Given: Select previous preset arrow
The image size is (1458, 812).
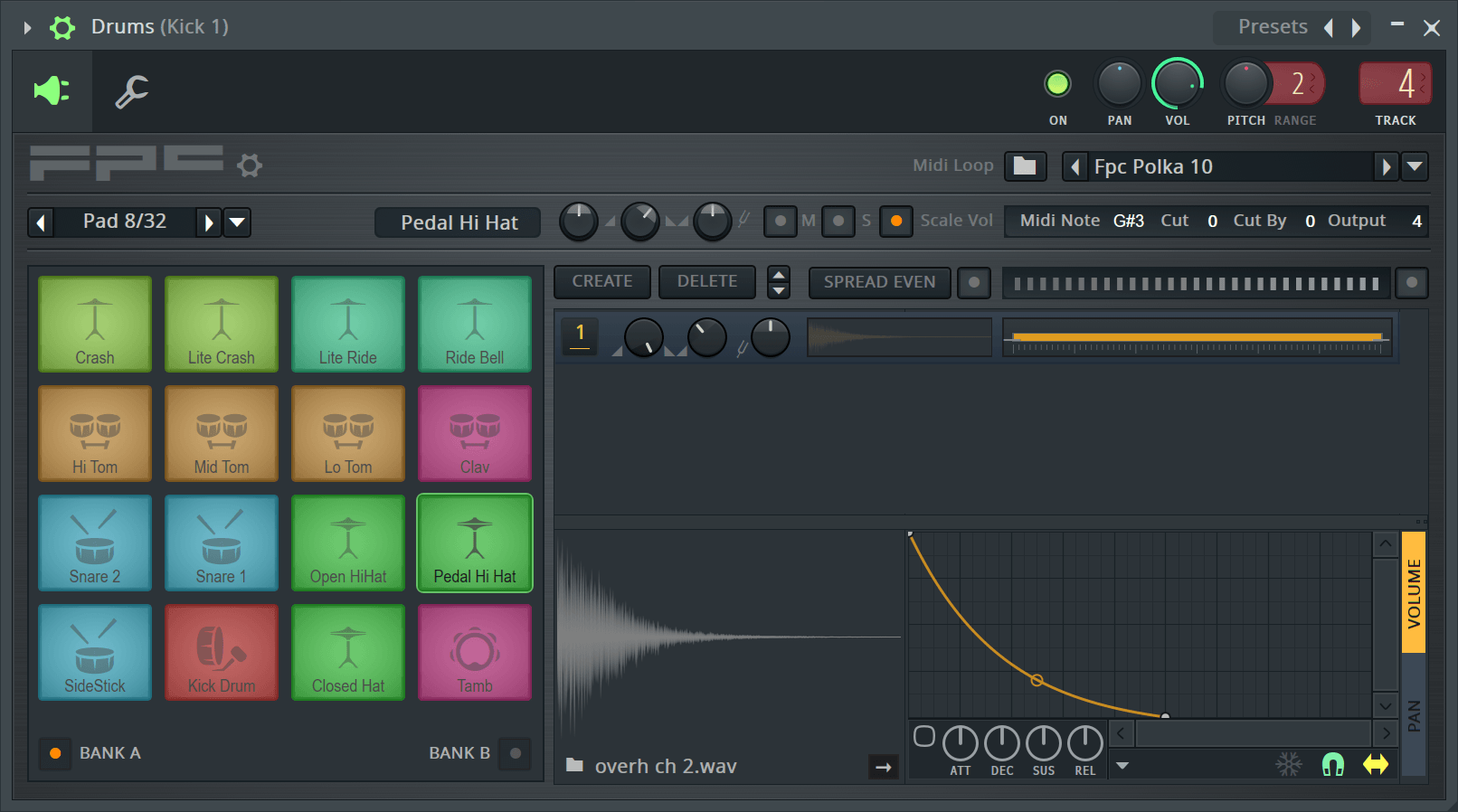Looking at the screenshot, I should pyautogui.click(x=1329, y=28).
